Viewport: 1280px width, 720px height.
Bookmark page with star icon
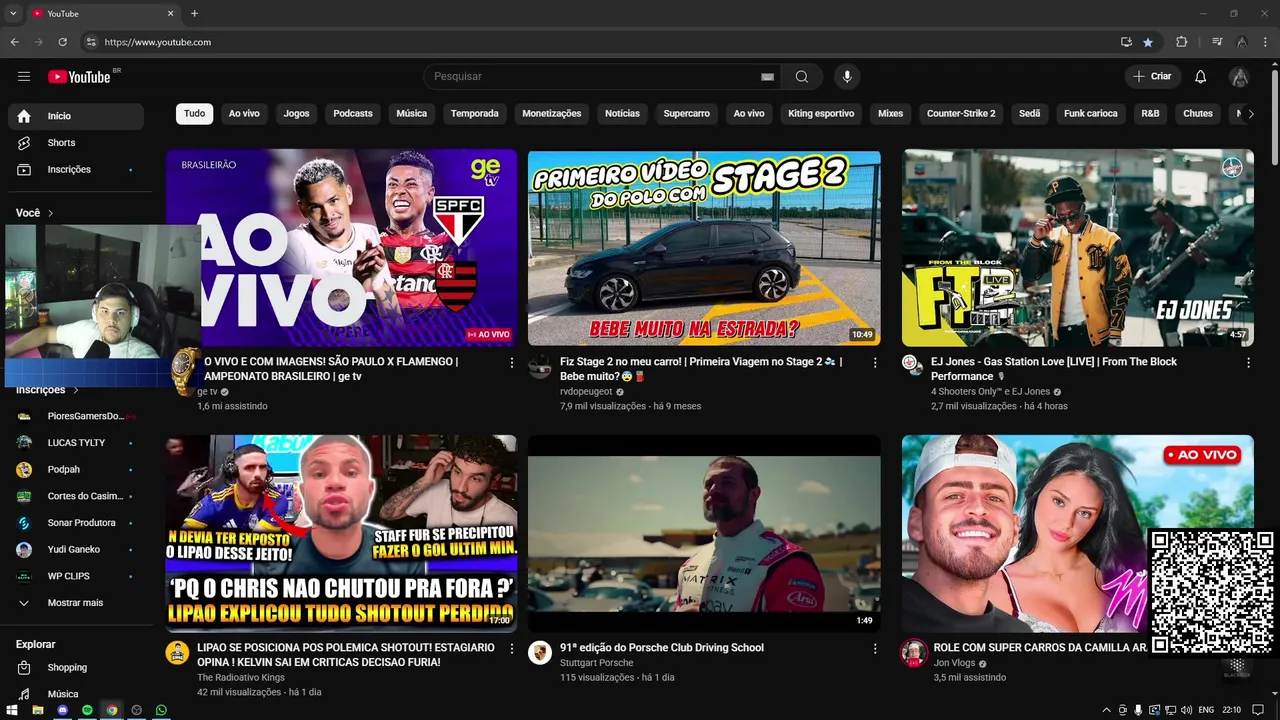pos(1148,42)
